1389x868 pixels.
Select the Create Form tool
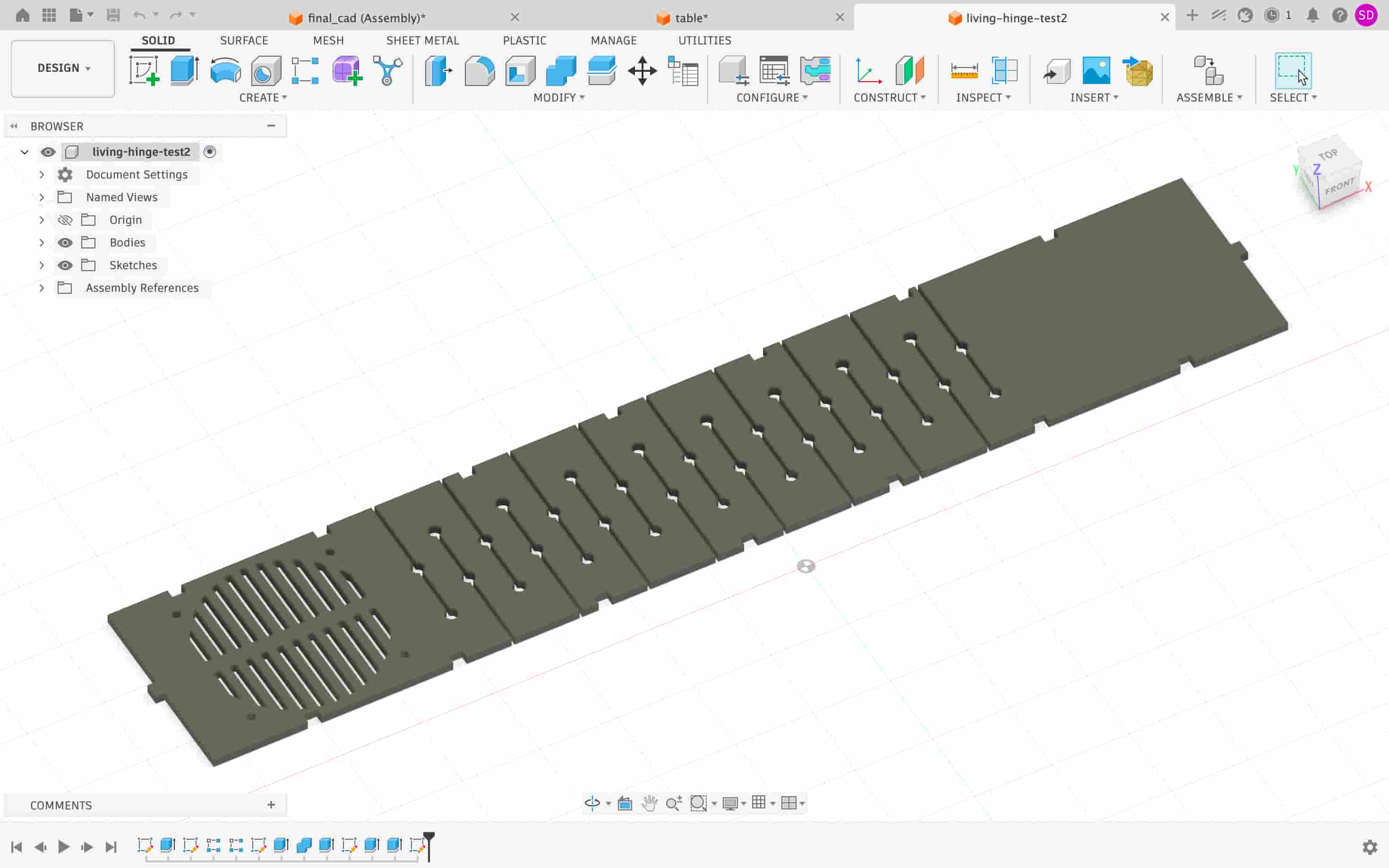(x=347, y=71)
